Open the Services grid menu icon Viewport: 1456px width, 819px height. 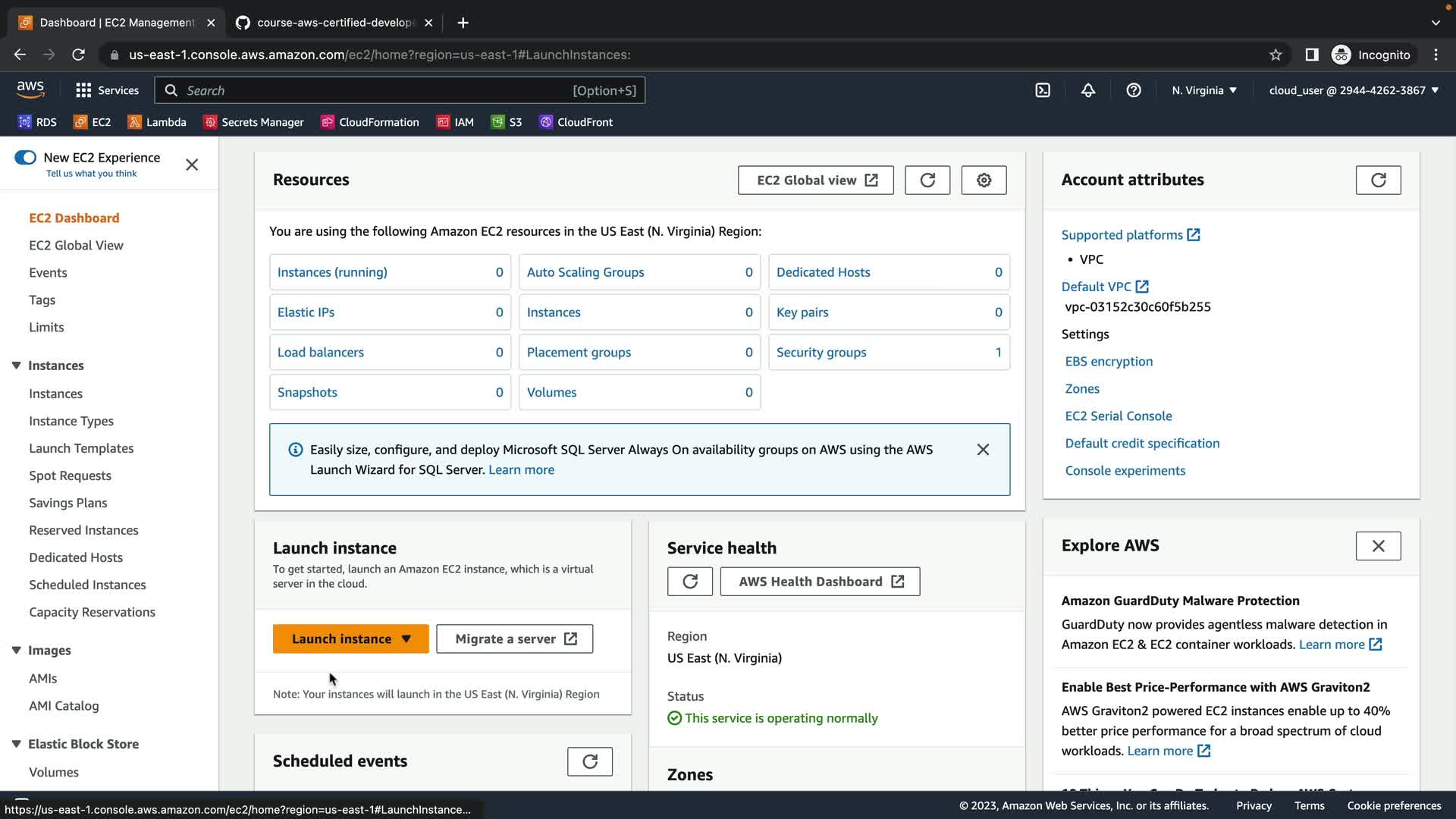pos(83,90)
